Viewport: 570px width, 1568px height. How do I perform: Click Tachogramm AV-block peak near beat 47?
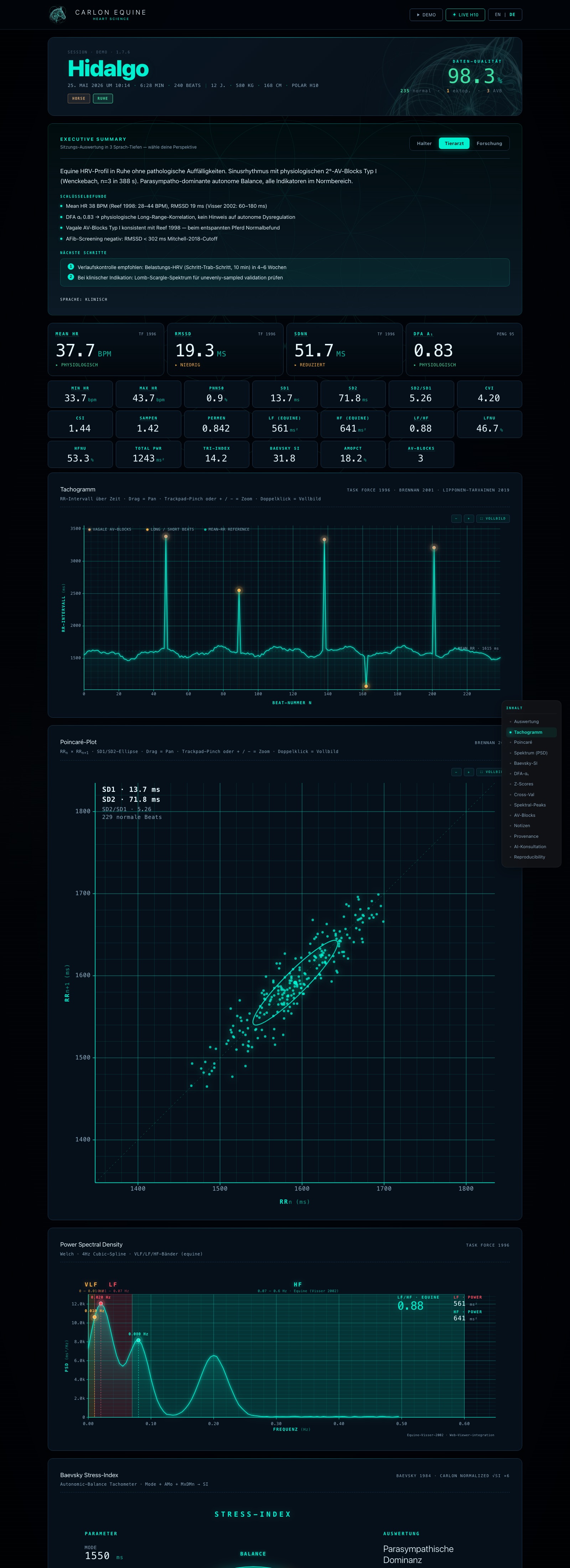pyautogui.click(x=165, y=536)
